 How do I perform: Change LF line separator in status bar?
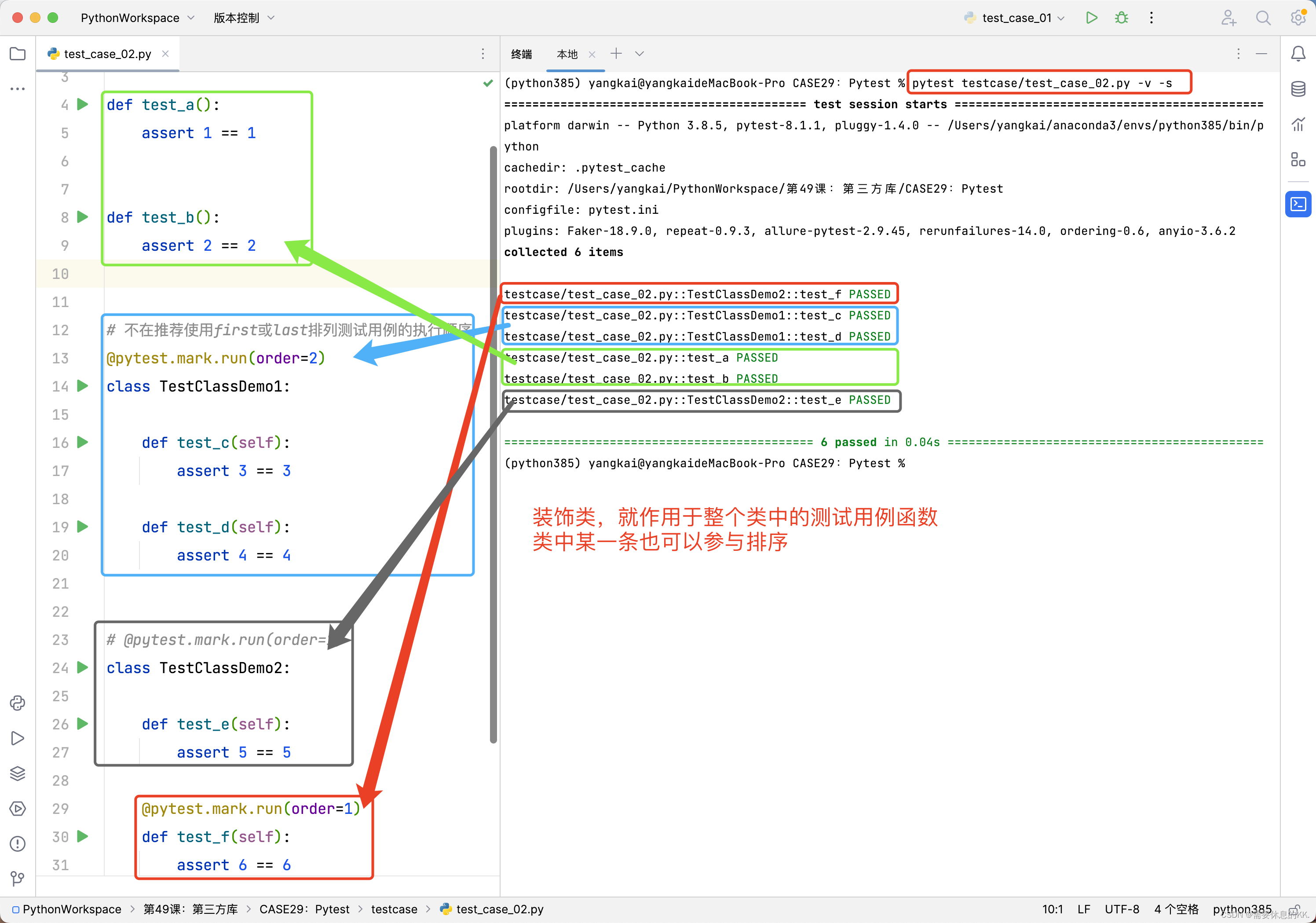tap(1083, 909)
